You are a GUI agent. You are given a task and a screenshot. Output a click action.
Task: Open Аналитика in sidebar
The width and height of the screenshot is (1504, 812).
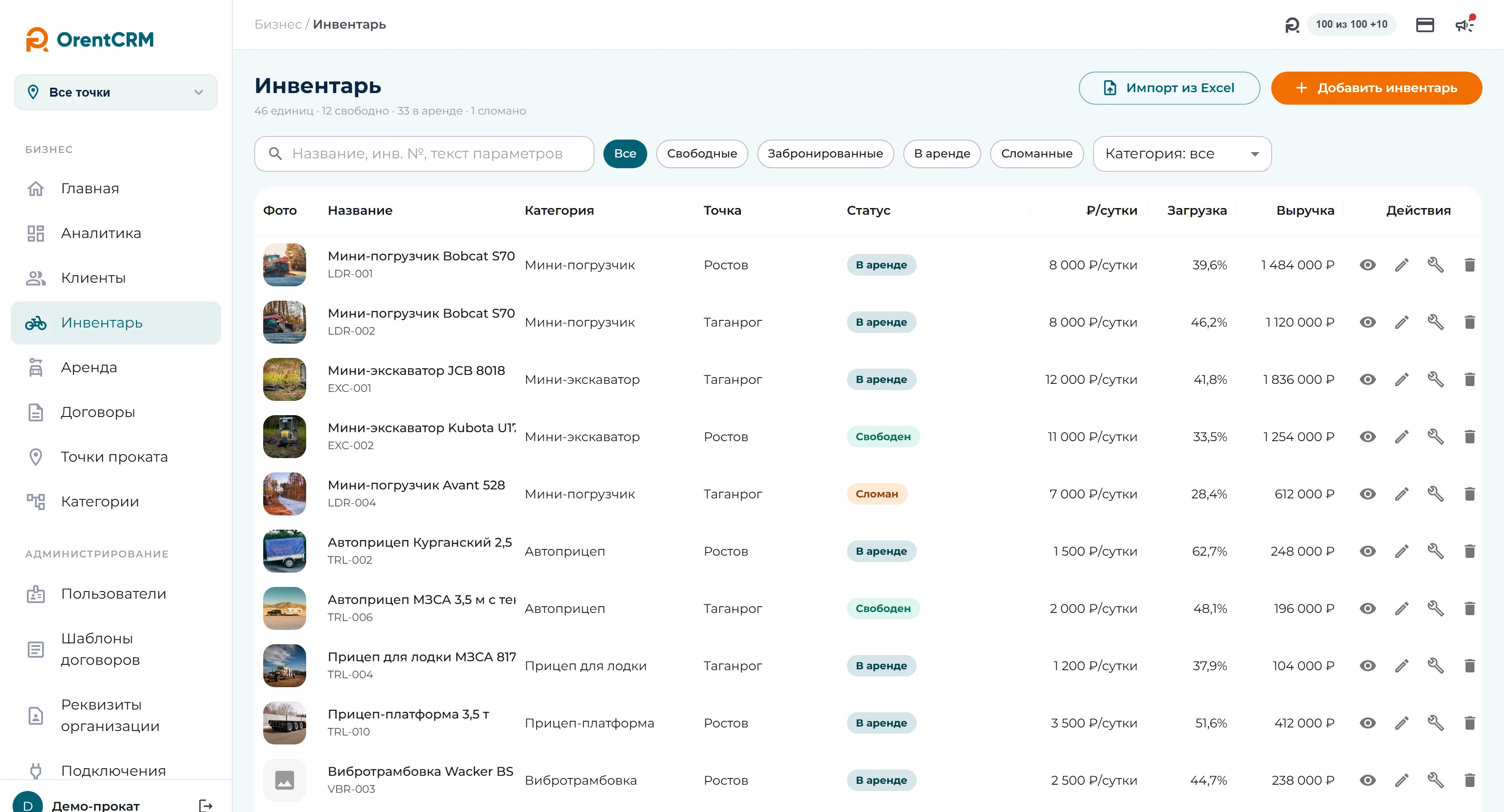click(x=115, y=233)
